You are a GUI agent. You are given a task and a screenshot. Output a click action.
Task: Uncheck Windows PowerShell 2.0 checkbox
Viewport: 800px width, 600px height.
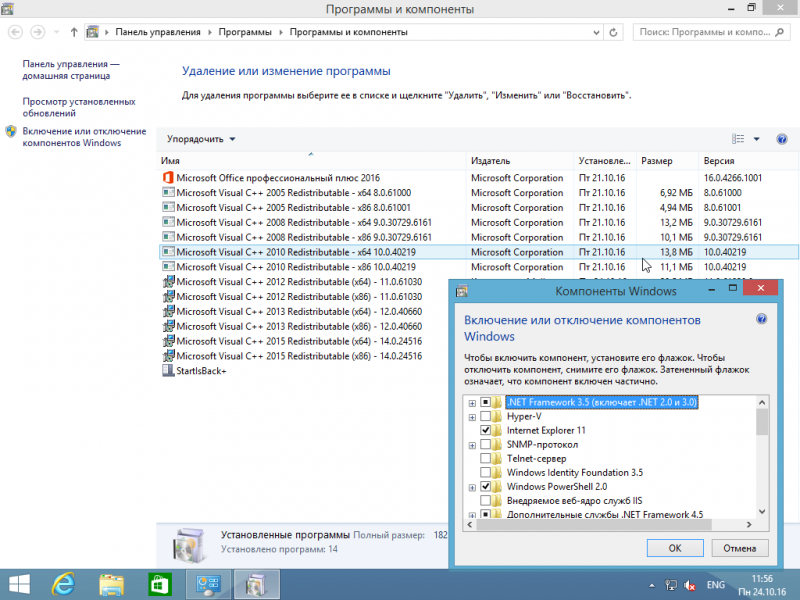485,486
